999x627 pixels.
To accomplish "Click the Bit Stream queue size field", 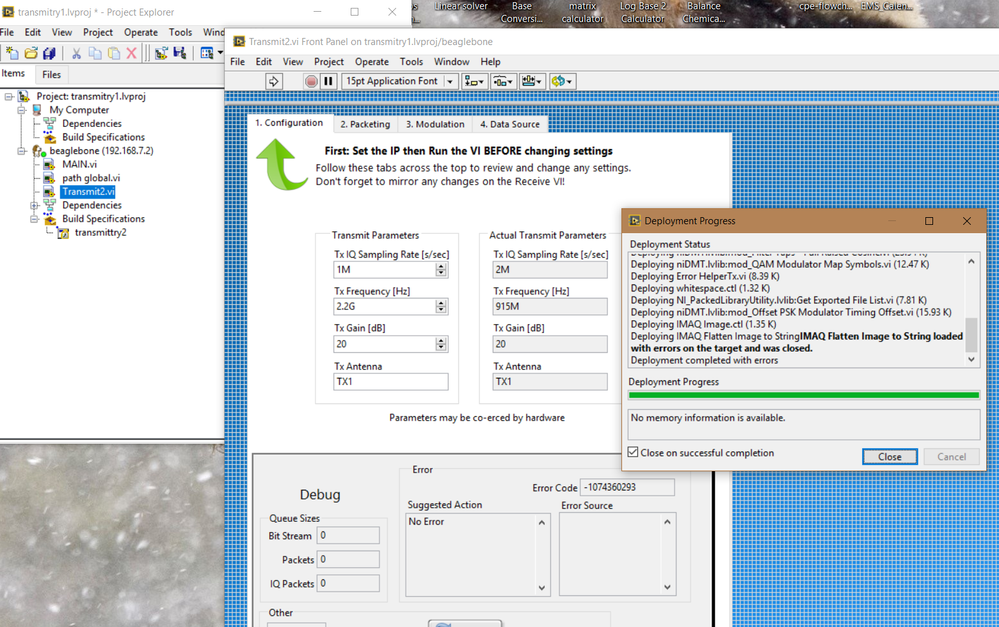I will [x=348, y=535].
